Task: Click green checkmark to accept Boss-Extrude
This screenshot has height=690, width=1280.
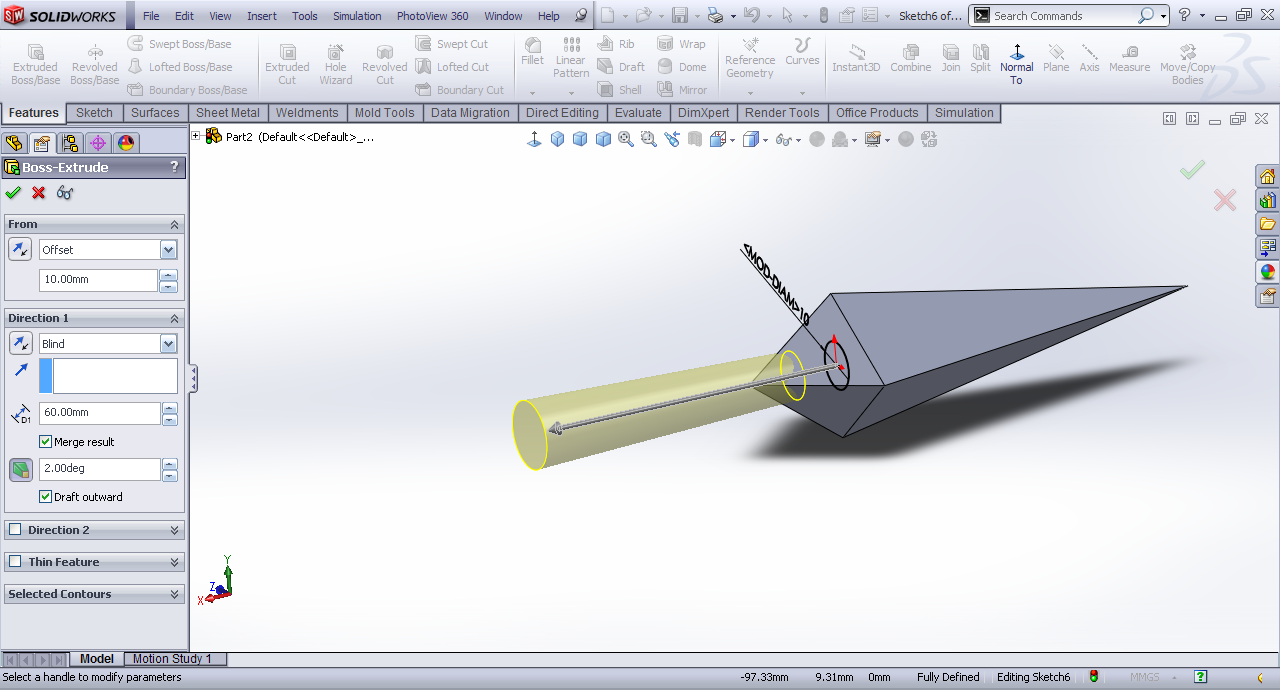Action: 13,193
